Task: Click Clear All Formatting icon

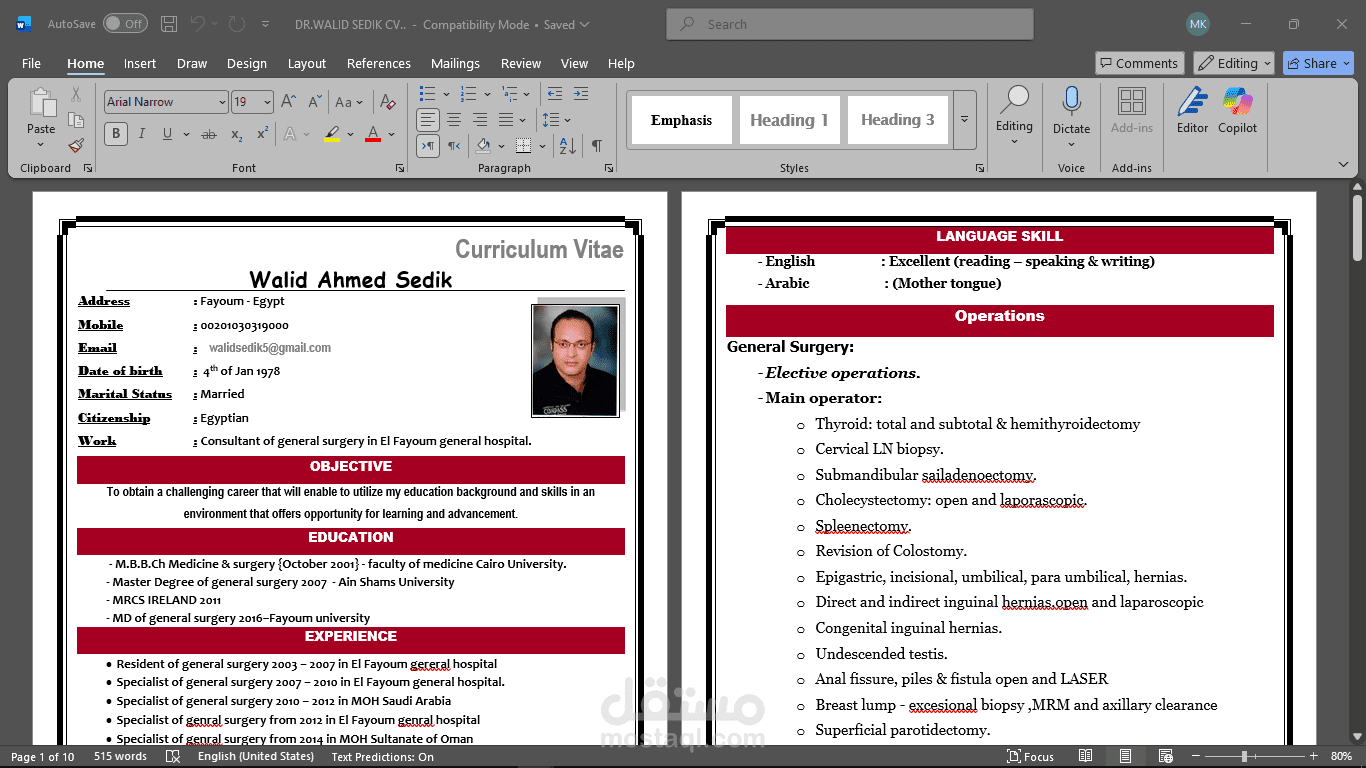Action: [388, 102]
